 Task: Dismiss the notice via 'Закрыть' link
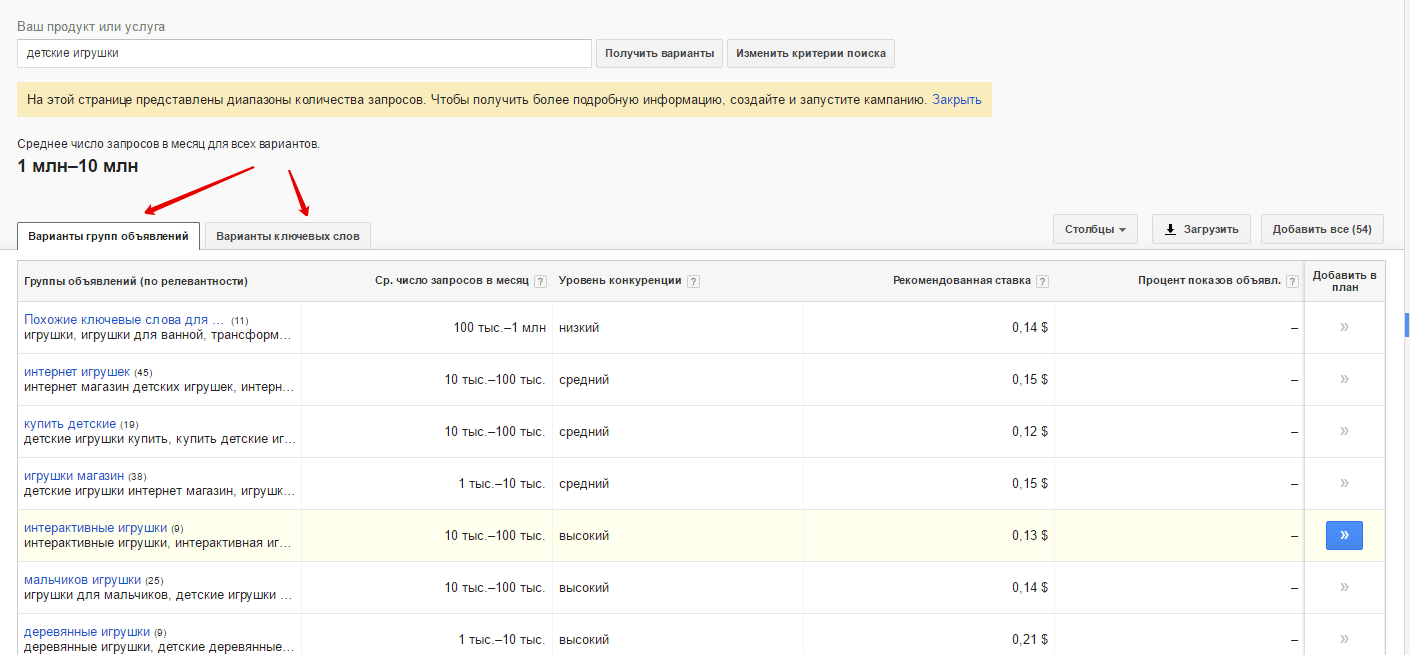click(x=956, y=100)
